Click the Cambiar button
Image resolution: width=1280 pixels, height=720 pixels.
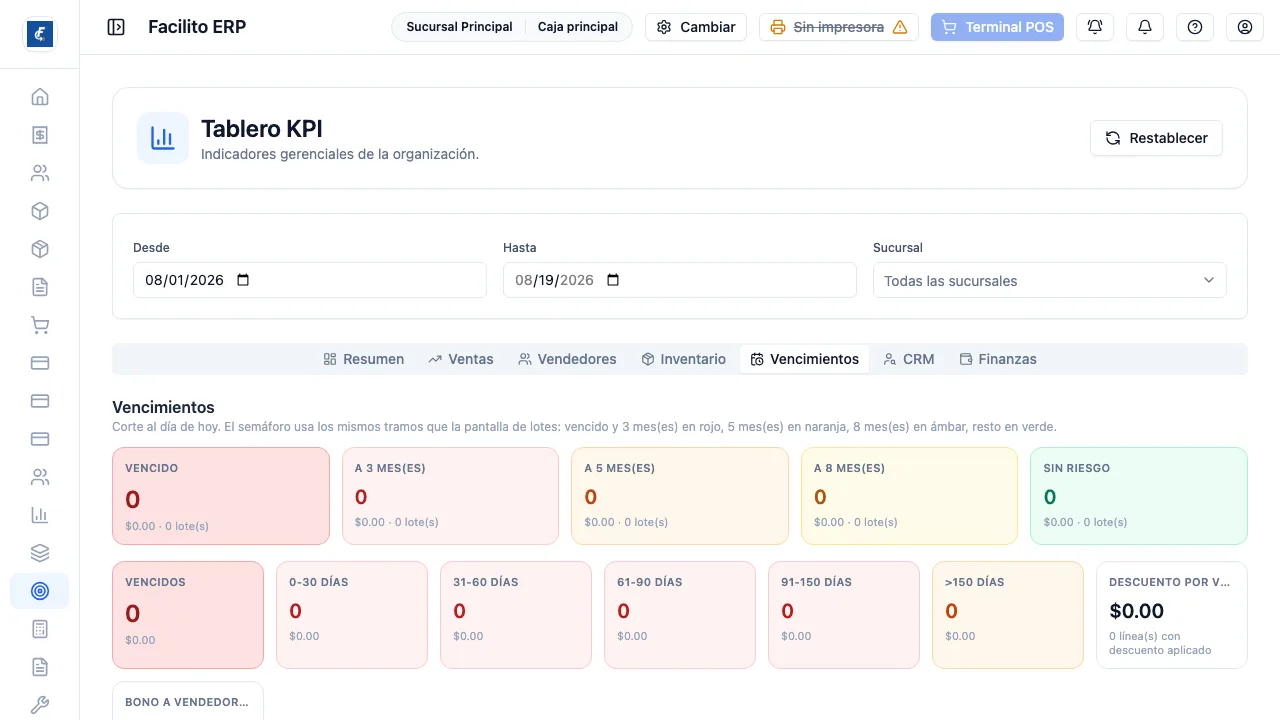pyautogui.click(x=696, y=27)
